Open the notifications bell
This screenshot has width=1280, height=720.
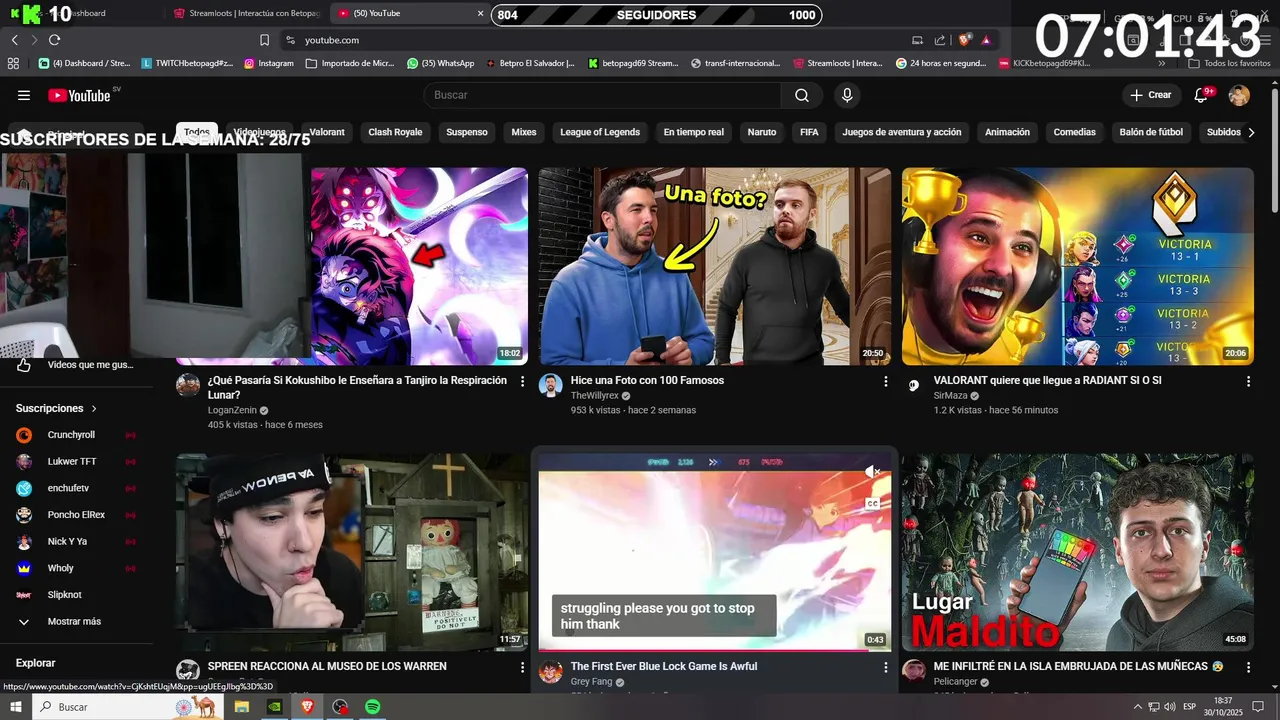pos(1201,95)
